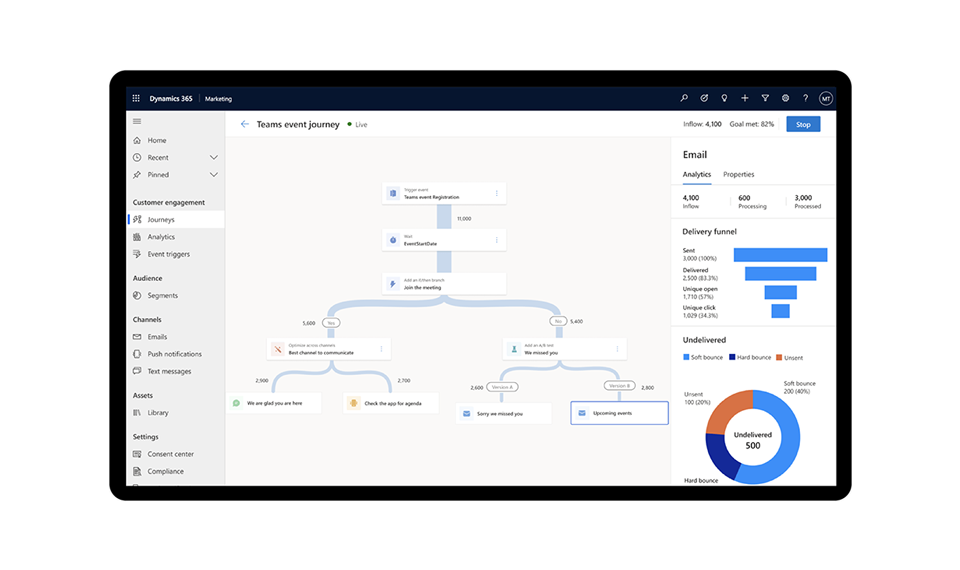Click the MT user avatar
The width and height of the screenshot is (960, 570).
(826, 99)
